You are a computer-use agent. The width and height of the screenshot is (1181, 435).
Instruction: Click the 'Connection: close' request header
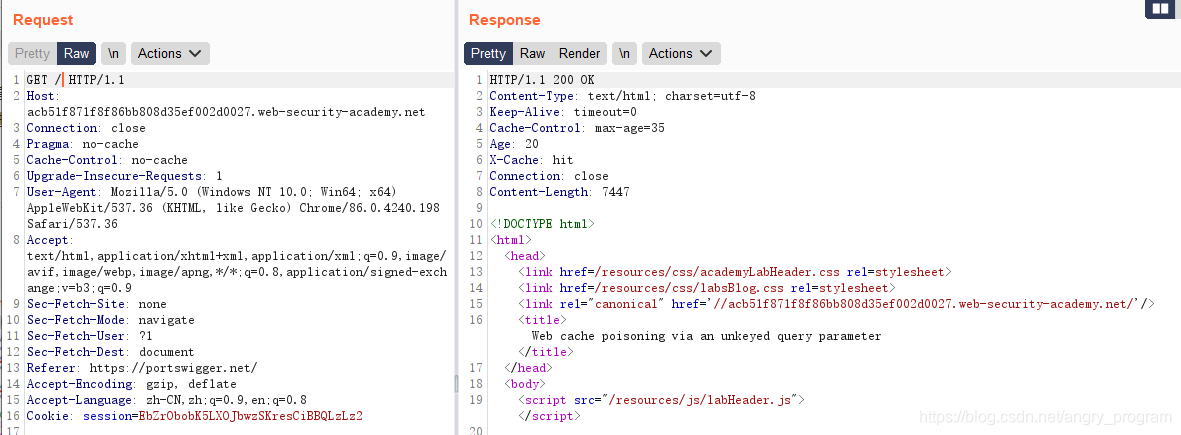(x=86, y=128)
